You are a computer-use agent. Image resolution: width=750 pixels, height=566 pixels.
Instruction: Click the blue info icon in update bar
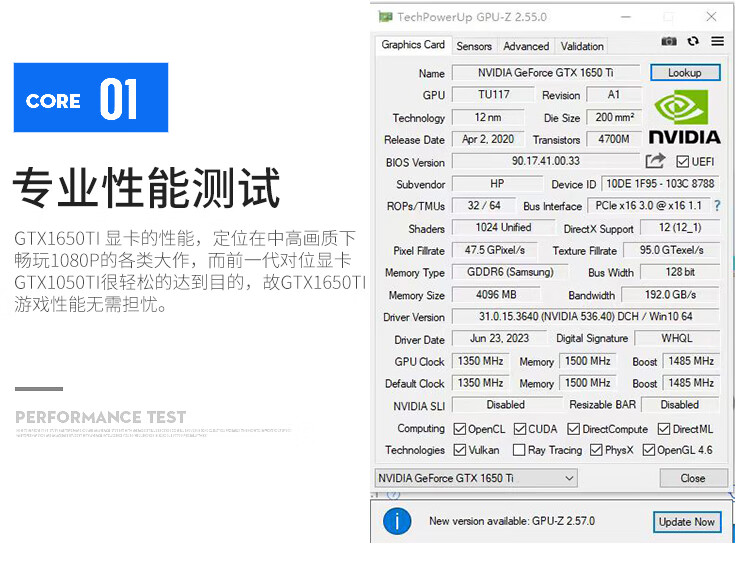coord(397,521)
